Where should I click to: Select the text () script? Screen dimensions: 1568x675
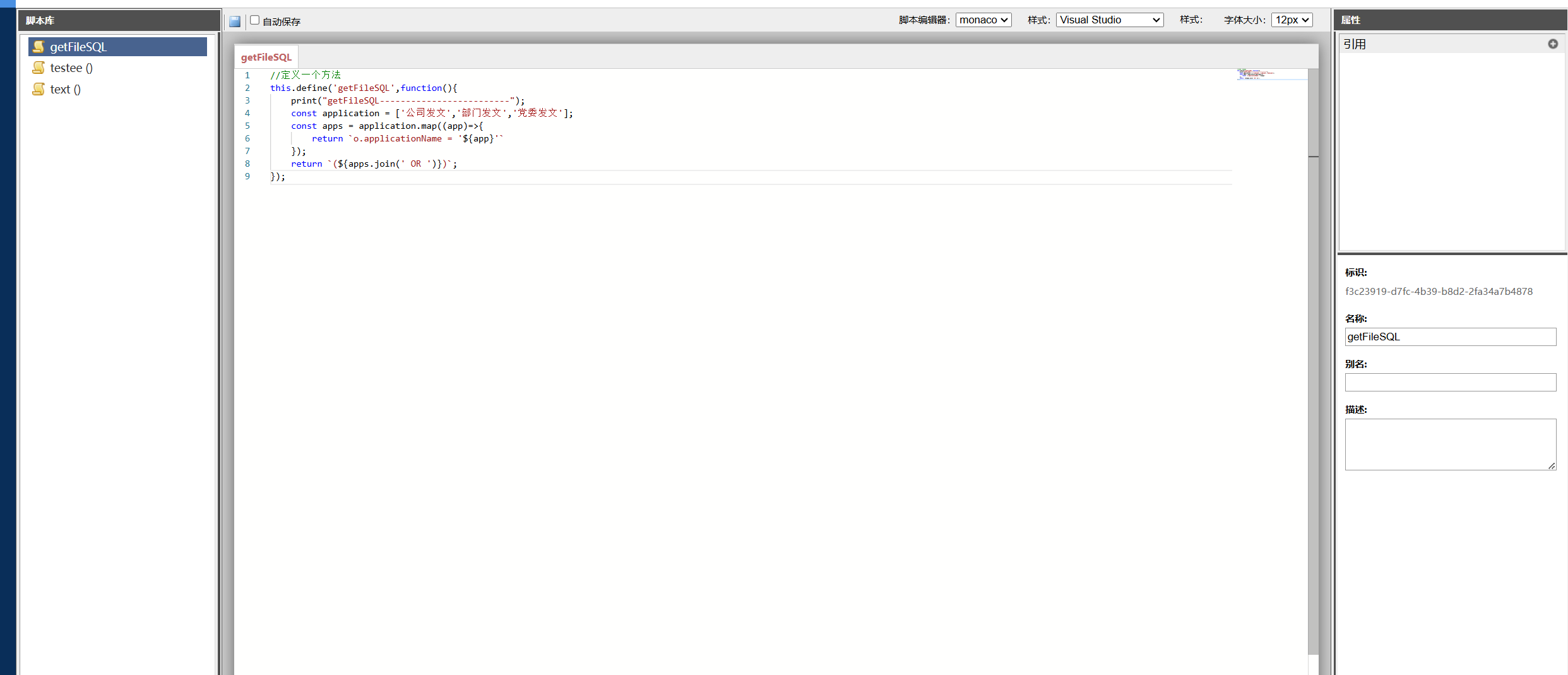coord(66,90)
